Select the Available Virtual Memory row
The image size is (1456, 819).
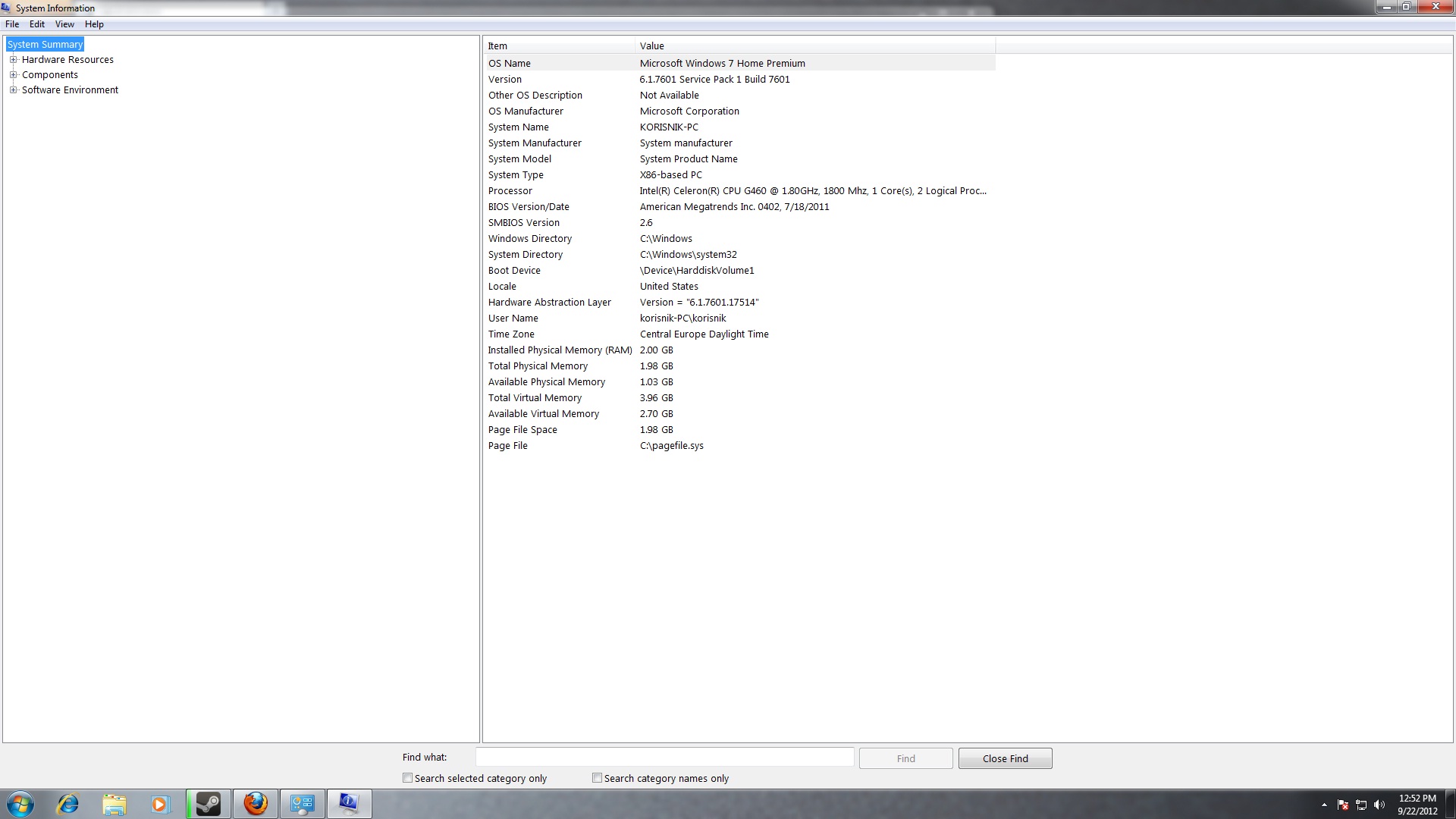(x=740, y=414)
